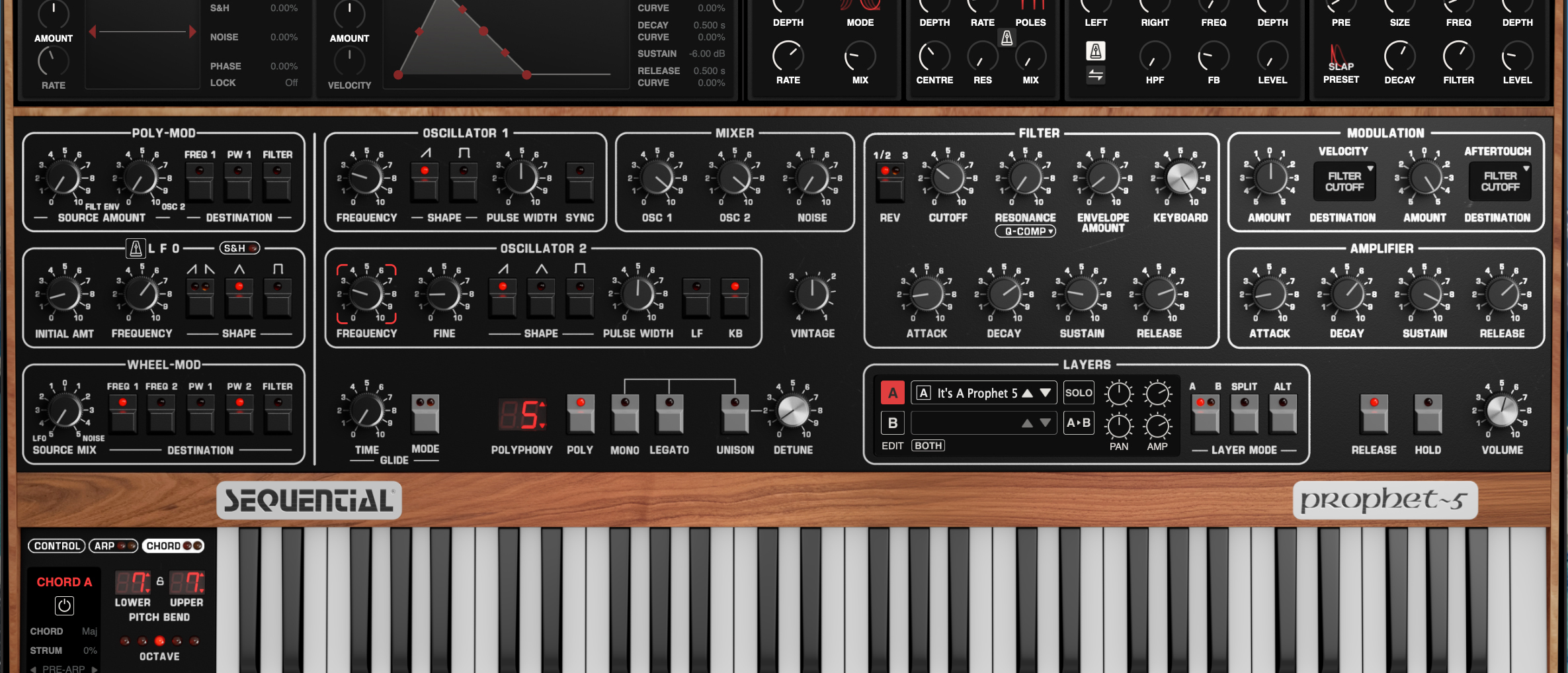Screen dimensions: 1568x673
Task: Toggle Oscillator 2 LF switch
Action: (x=696, y=297)
